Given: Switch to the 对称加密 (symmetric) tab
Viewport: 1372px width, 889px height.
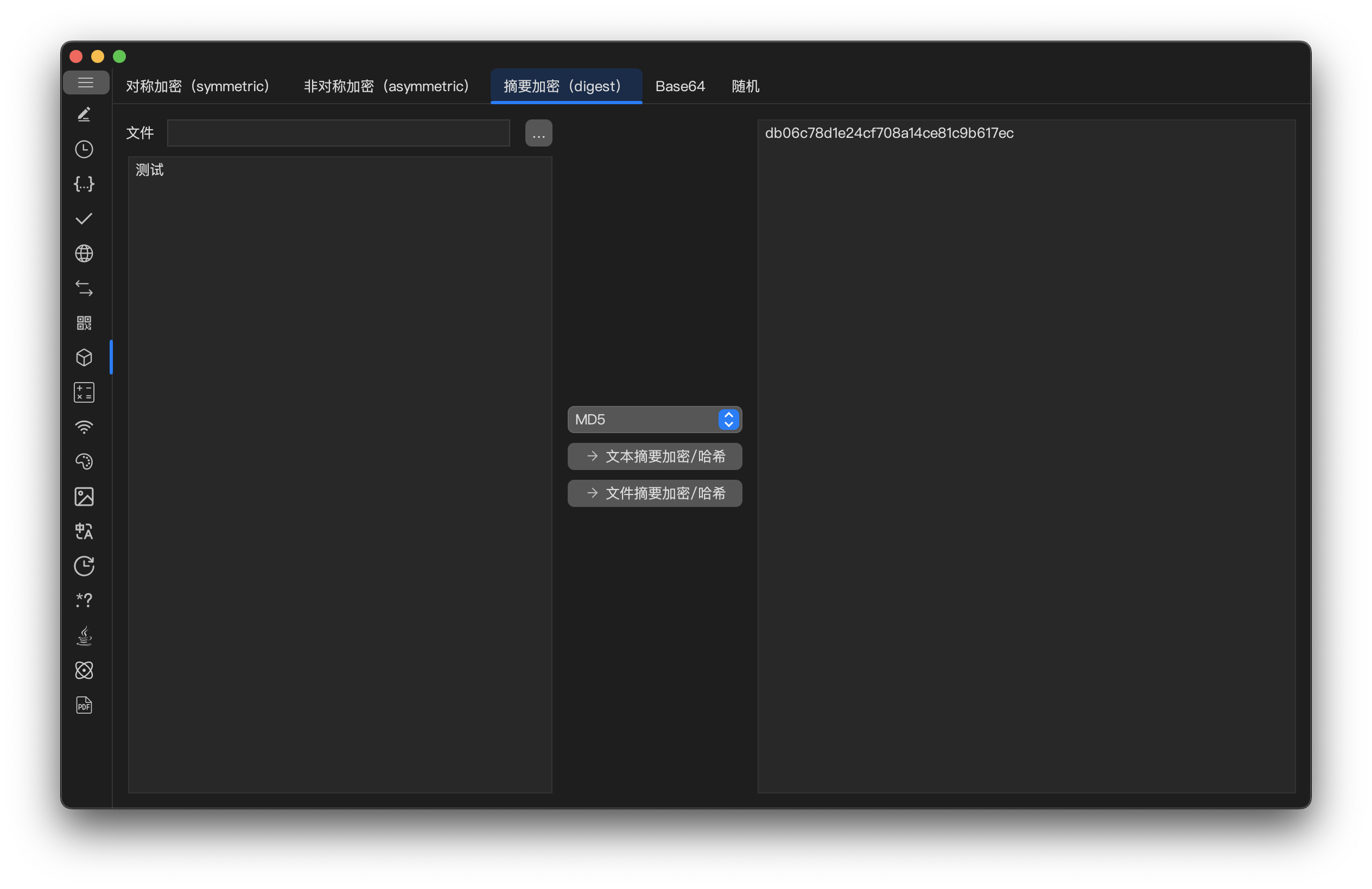Looking at the screenshot, I should (x=198, y=86).
